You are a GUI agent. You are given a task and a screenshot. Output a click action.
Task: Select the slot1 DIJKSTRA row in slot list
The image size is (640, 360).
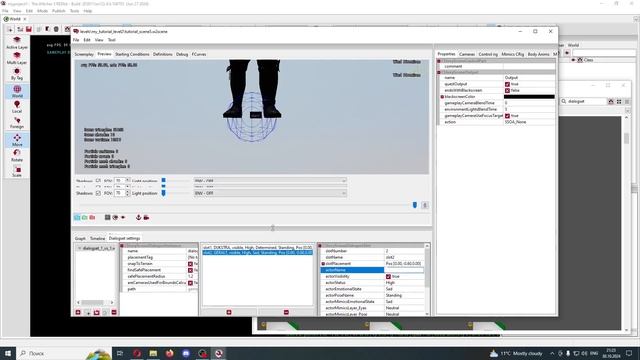tap(258, 248)
